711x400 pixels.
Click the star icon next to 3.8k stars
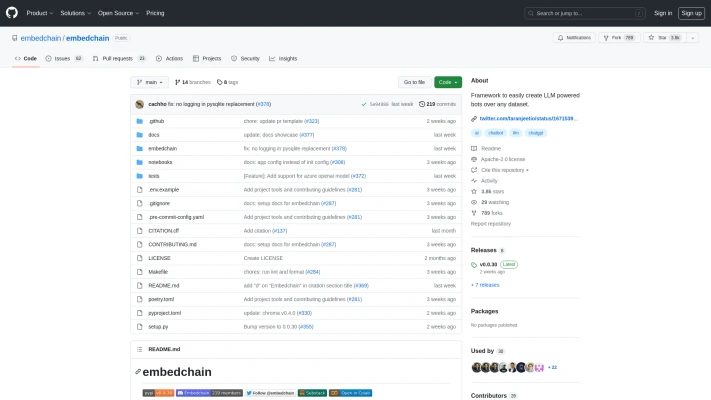(x=474, y=191)
